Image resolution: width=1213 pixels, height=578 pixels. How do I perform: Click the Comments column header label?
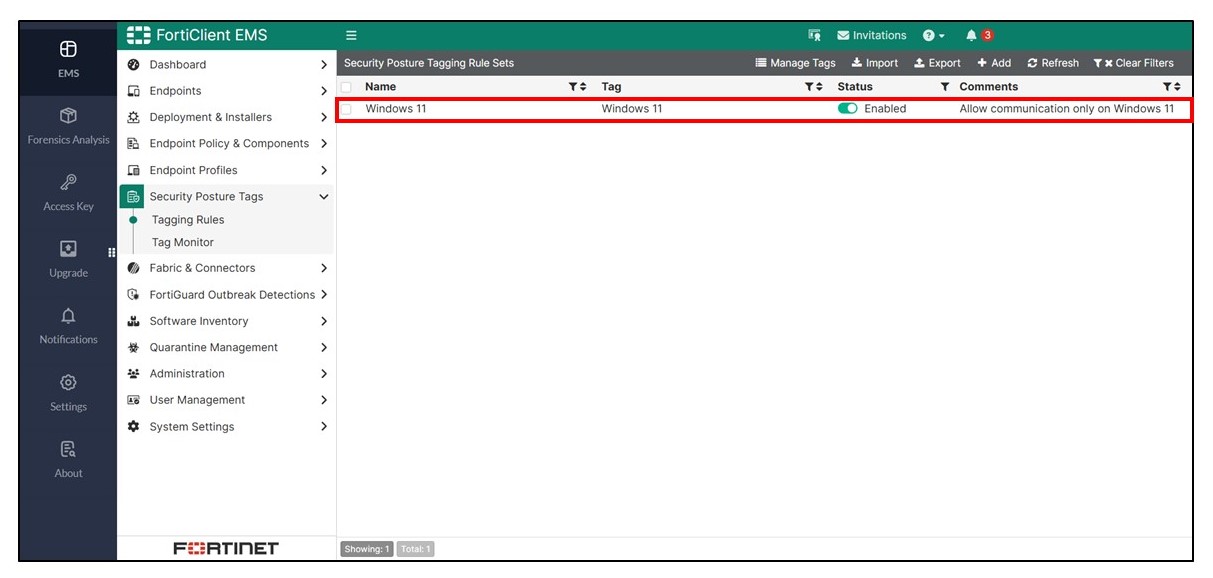coord(989,87)
